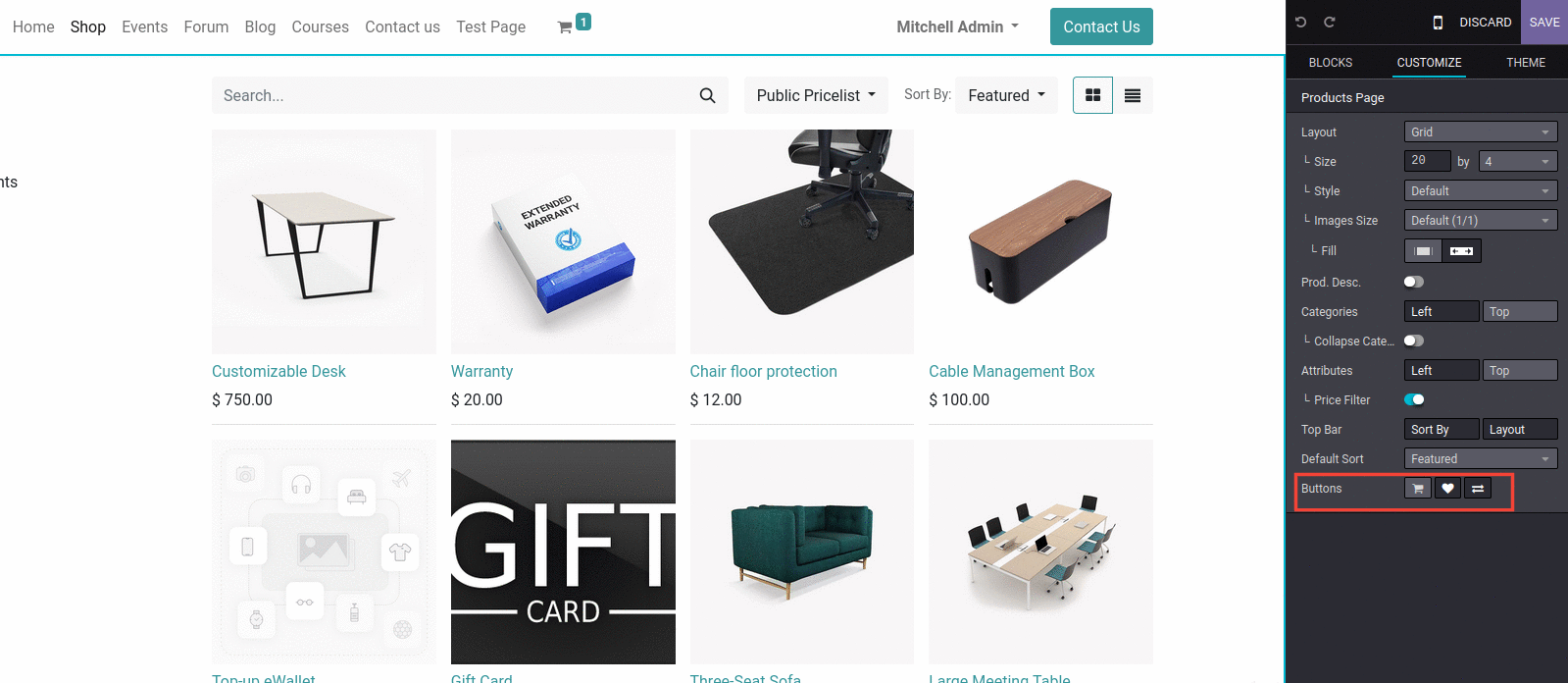This screenshot has width=1568, height=683.
Task: Toggle the add-to-cart button option
Action: tap(1418, 488)
